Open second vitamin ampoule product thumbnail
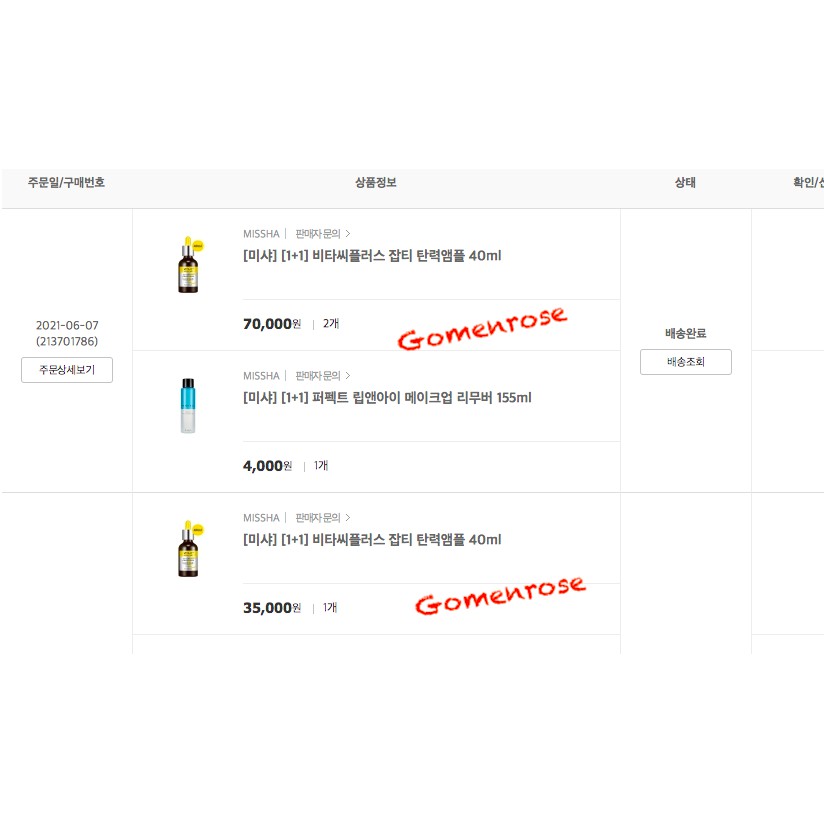Viewport: 824px width, 824px height. click(189, 548)
